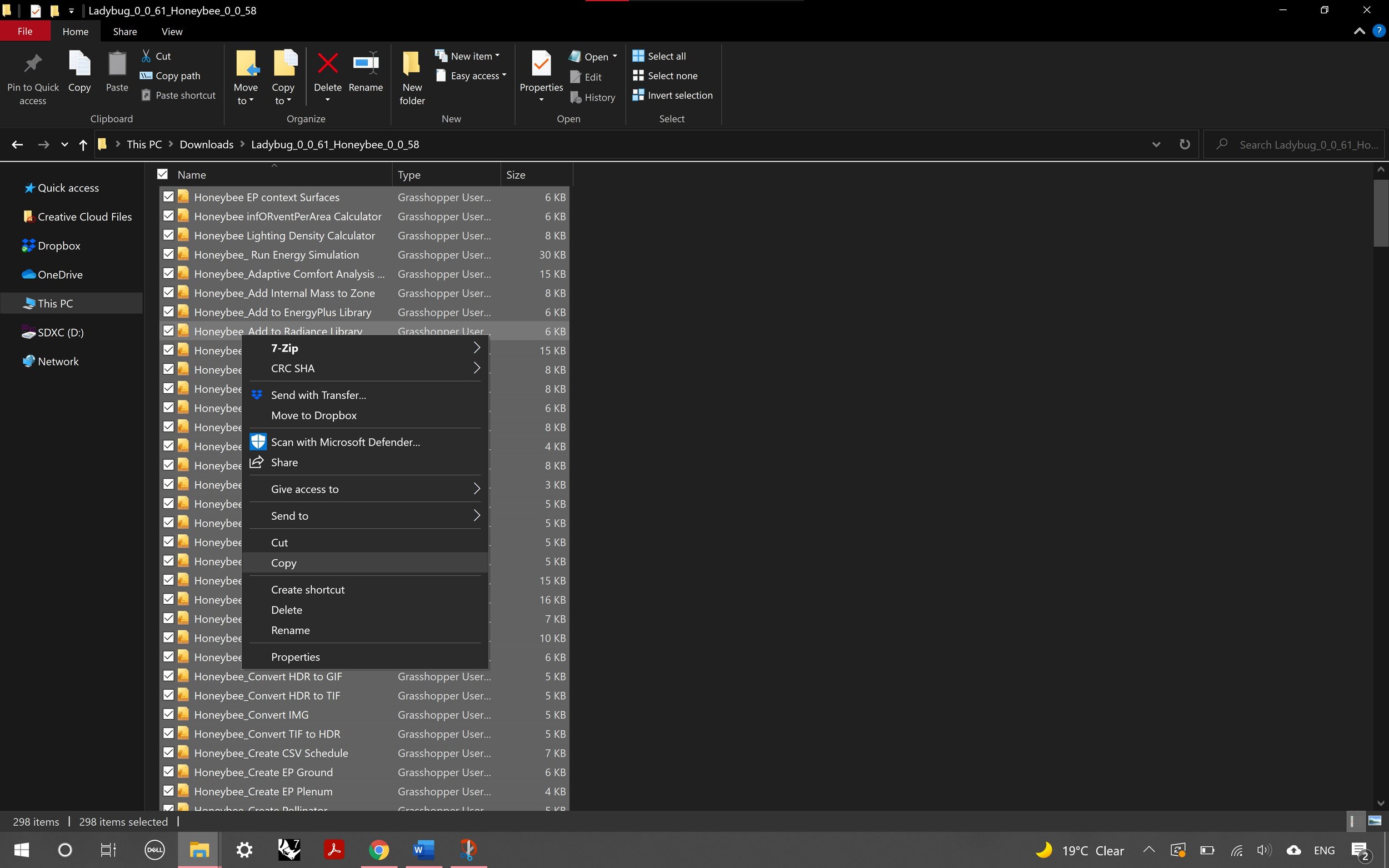Select Delete from context menu
This screenshot has height=868, width=1389.
286,609
